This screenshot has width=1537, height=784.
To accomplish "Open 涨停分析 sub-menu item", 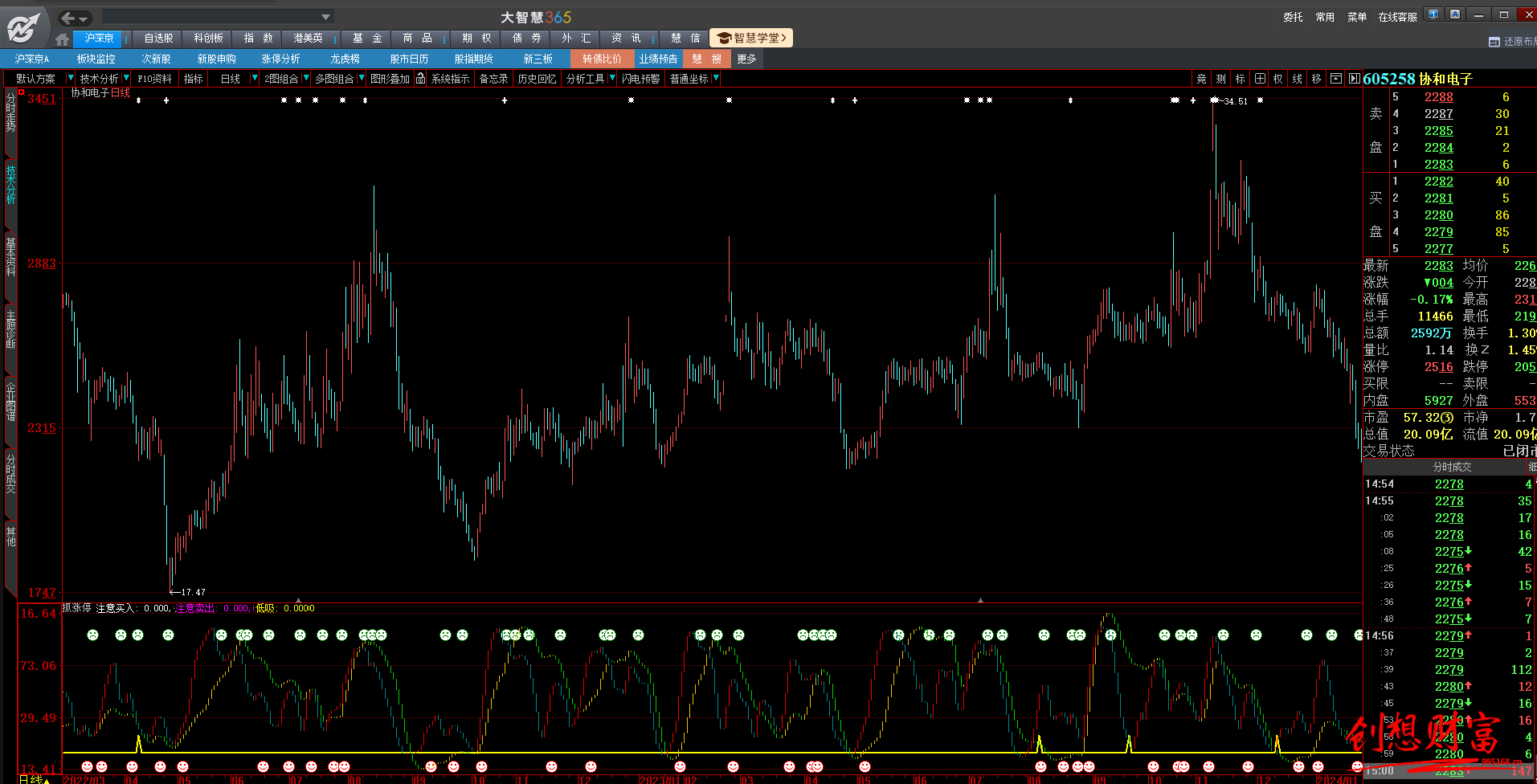I will coord(280,59).
